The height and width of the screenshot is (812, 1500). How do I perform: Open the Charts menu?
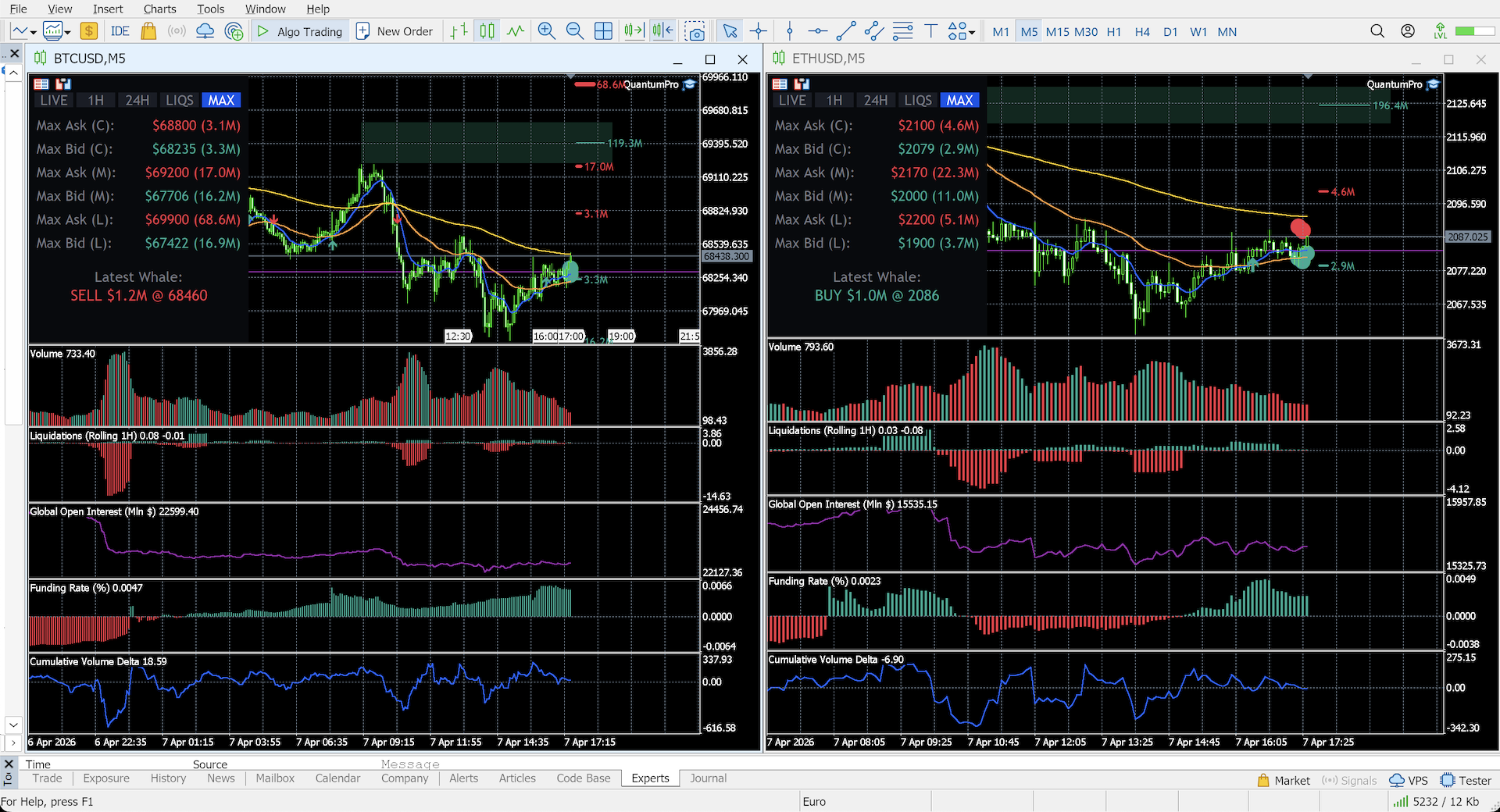point(159,9)
